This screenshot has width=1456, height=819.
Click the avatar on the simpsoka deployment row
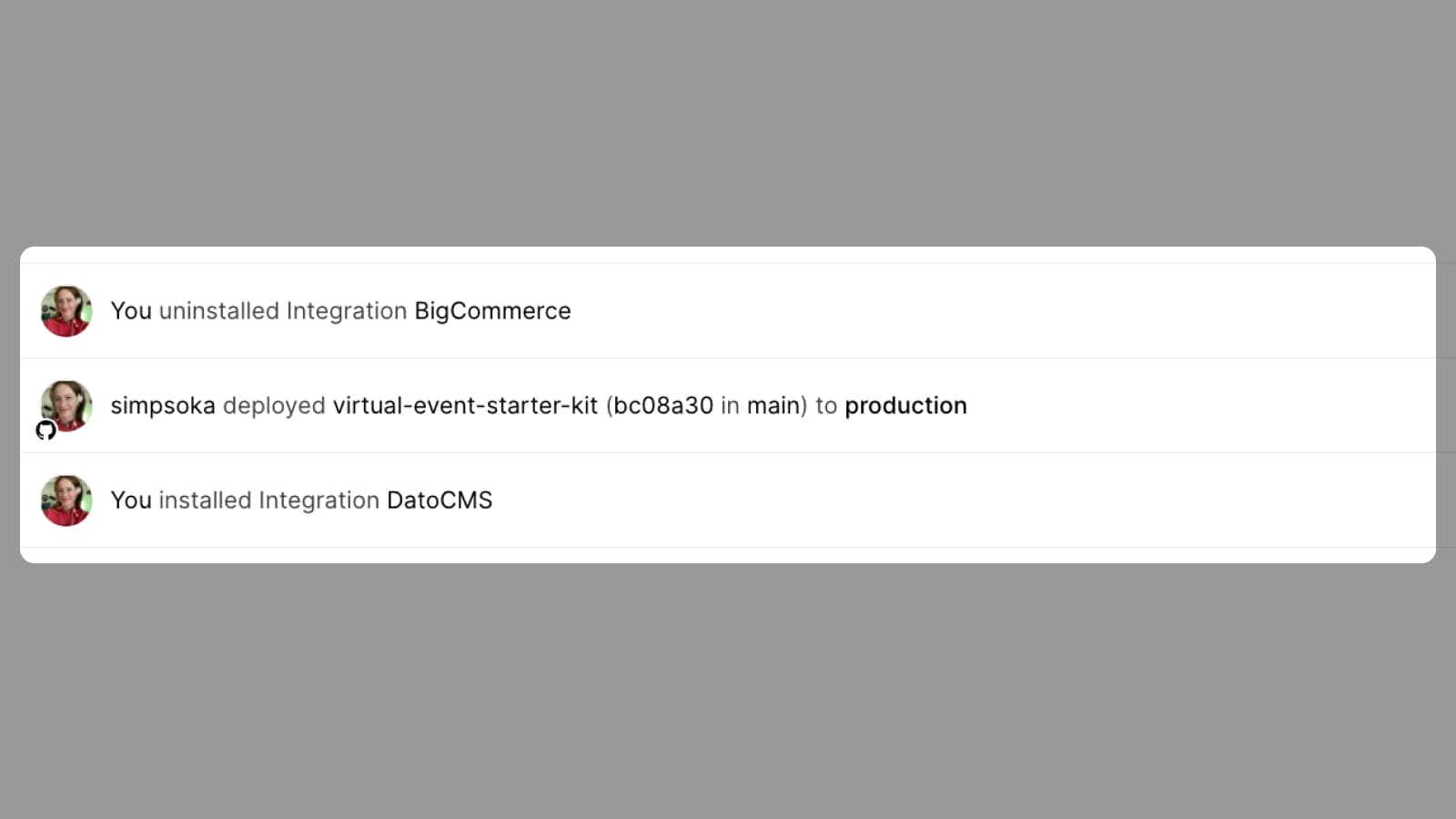(x=66, y=406)
